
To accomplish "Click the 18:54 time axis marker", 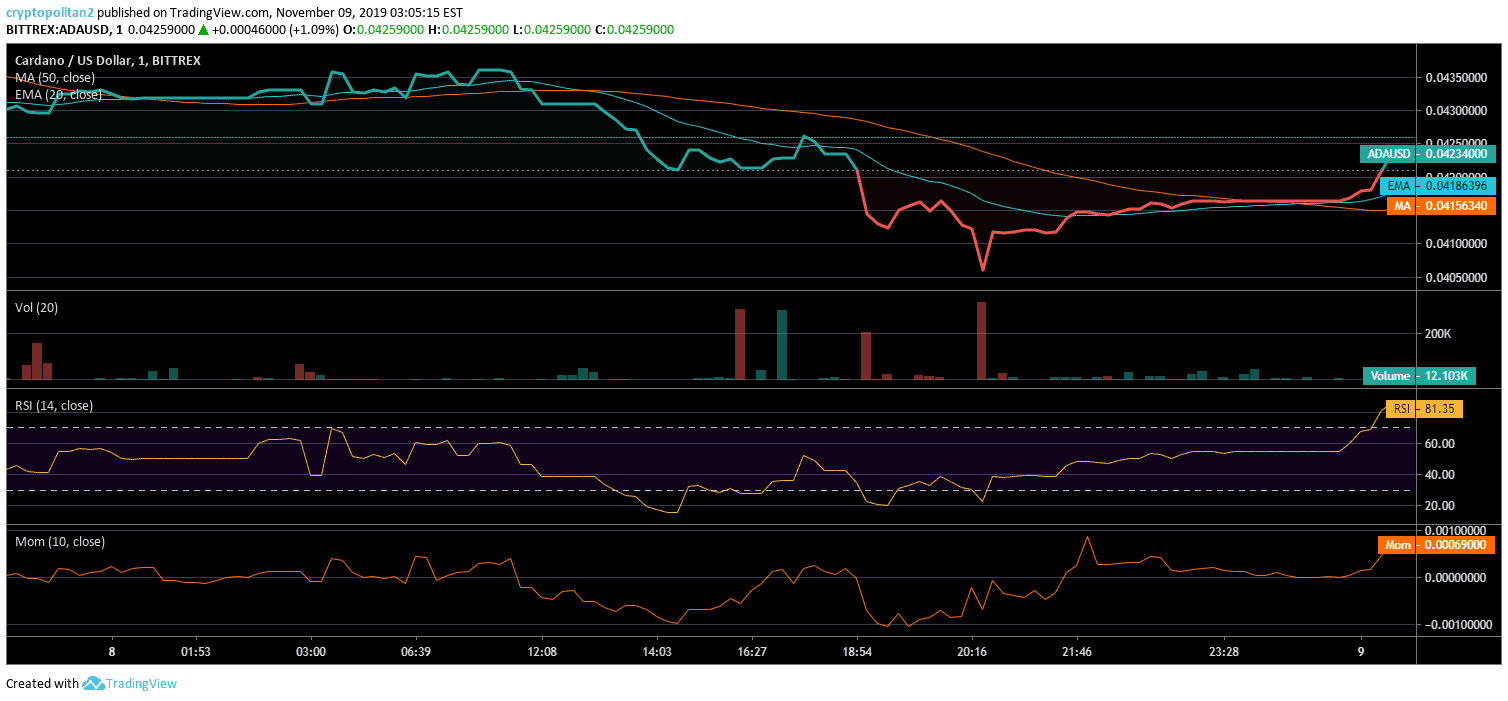I will click(857, 650).
